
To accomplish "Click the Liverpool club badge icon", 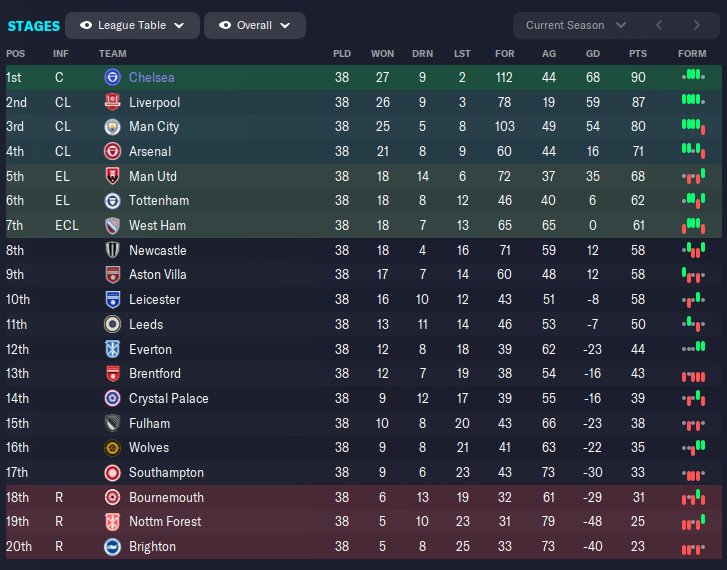I will point(112,102).
